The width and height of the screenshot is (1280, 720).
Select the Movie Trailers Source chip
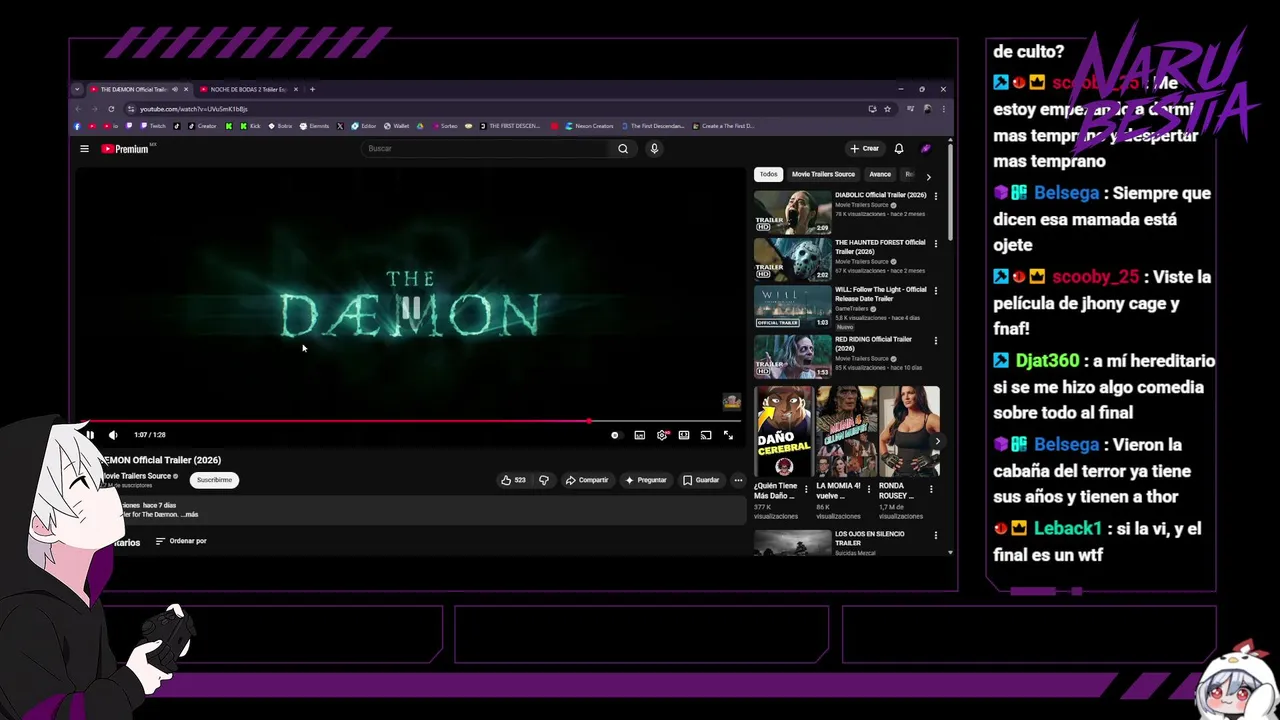click(823, 174)
